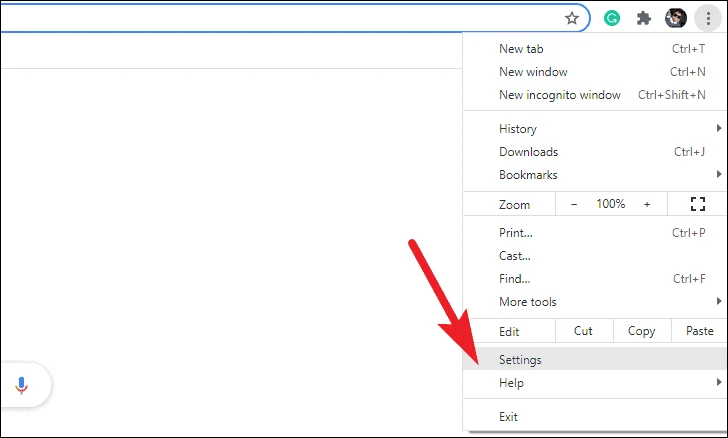
Task: Expand the History submenu
Action: (595, 129)
